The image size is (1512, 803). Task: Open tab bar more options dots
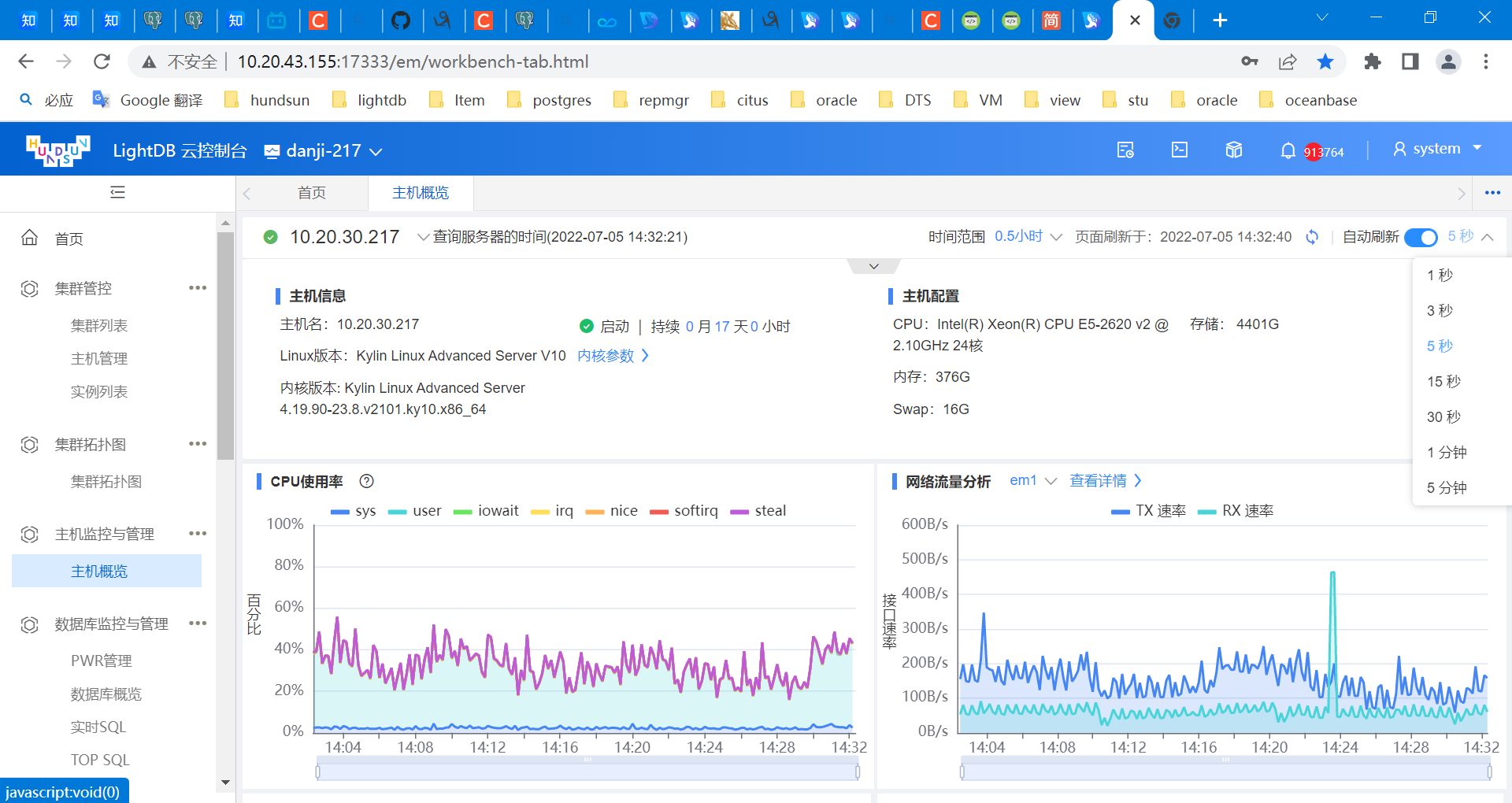coord(1492,193)
